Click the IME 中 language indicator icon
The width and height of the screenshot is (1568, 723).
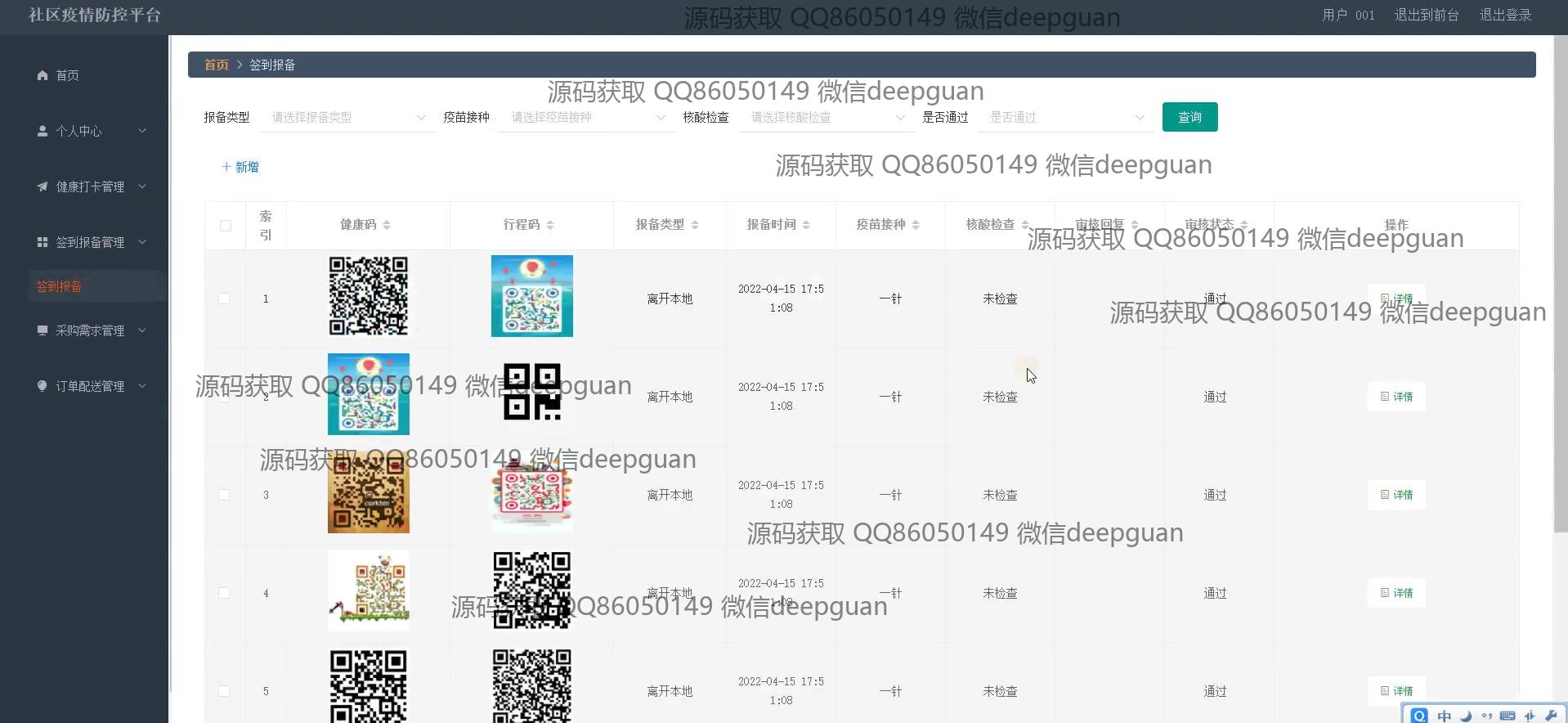1445,716
